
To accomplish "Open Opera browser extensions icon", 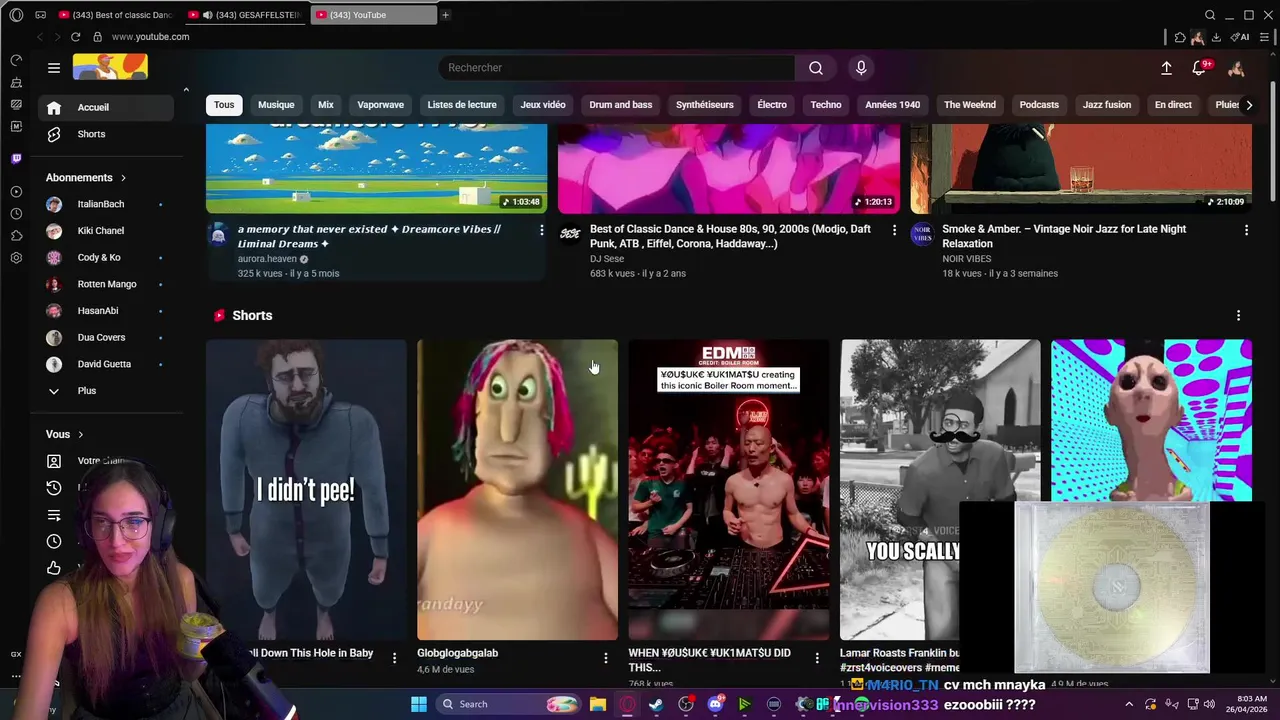I will pyautogui.click(x=1180, y=37).
